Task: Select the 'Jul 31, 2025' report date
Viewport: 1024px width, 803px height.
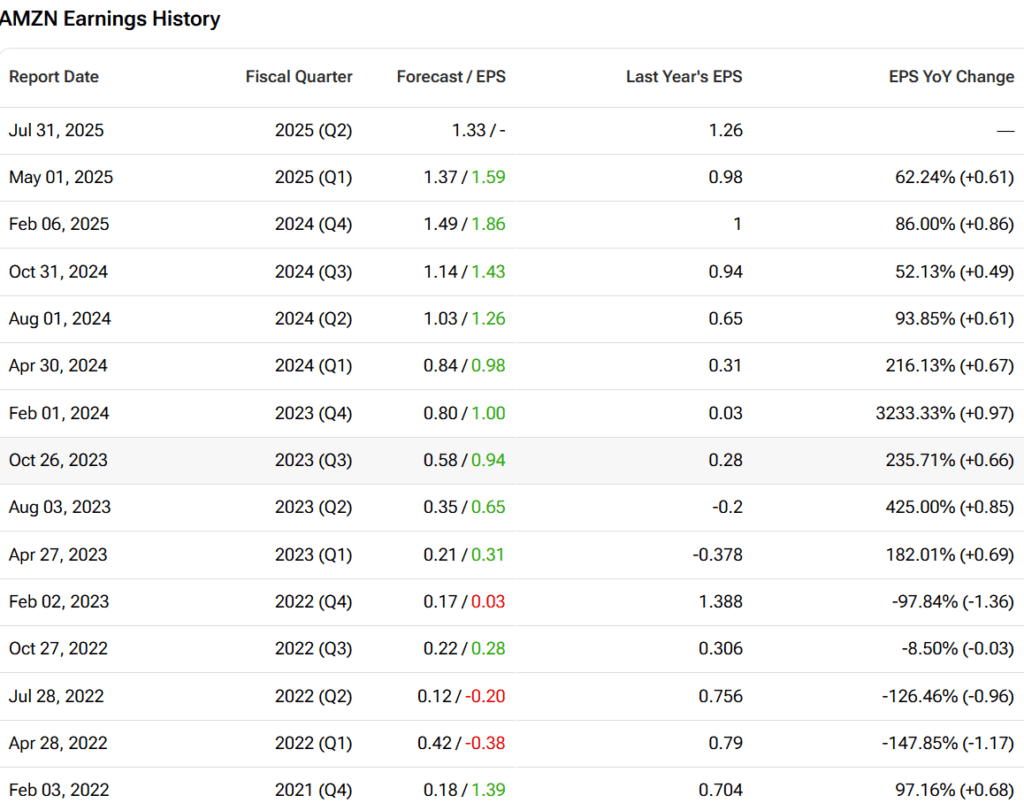Action: click(56, 131)
